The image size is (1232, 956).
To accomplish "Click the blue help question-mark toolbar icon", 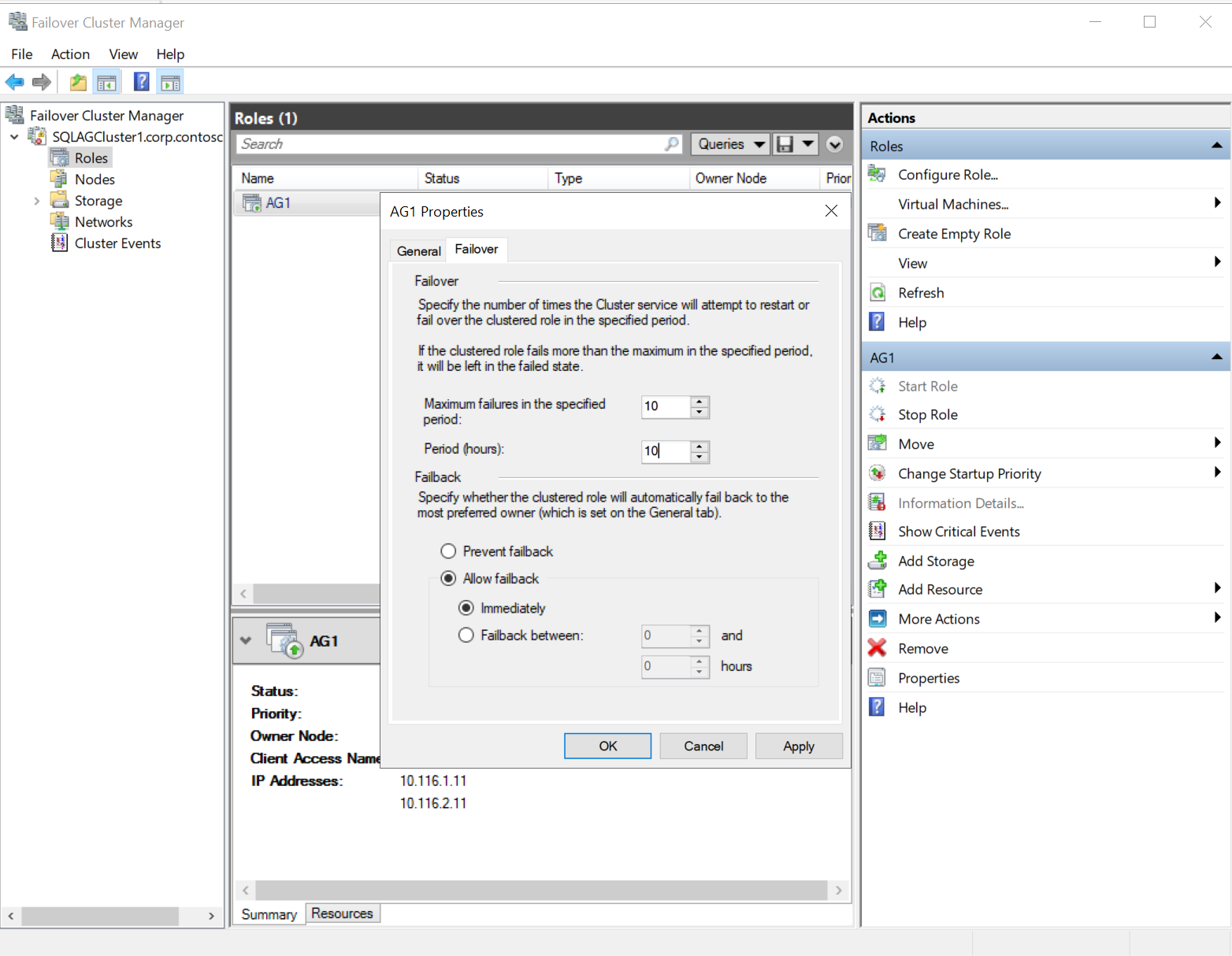I will coord(142,82).
